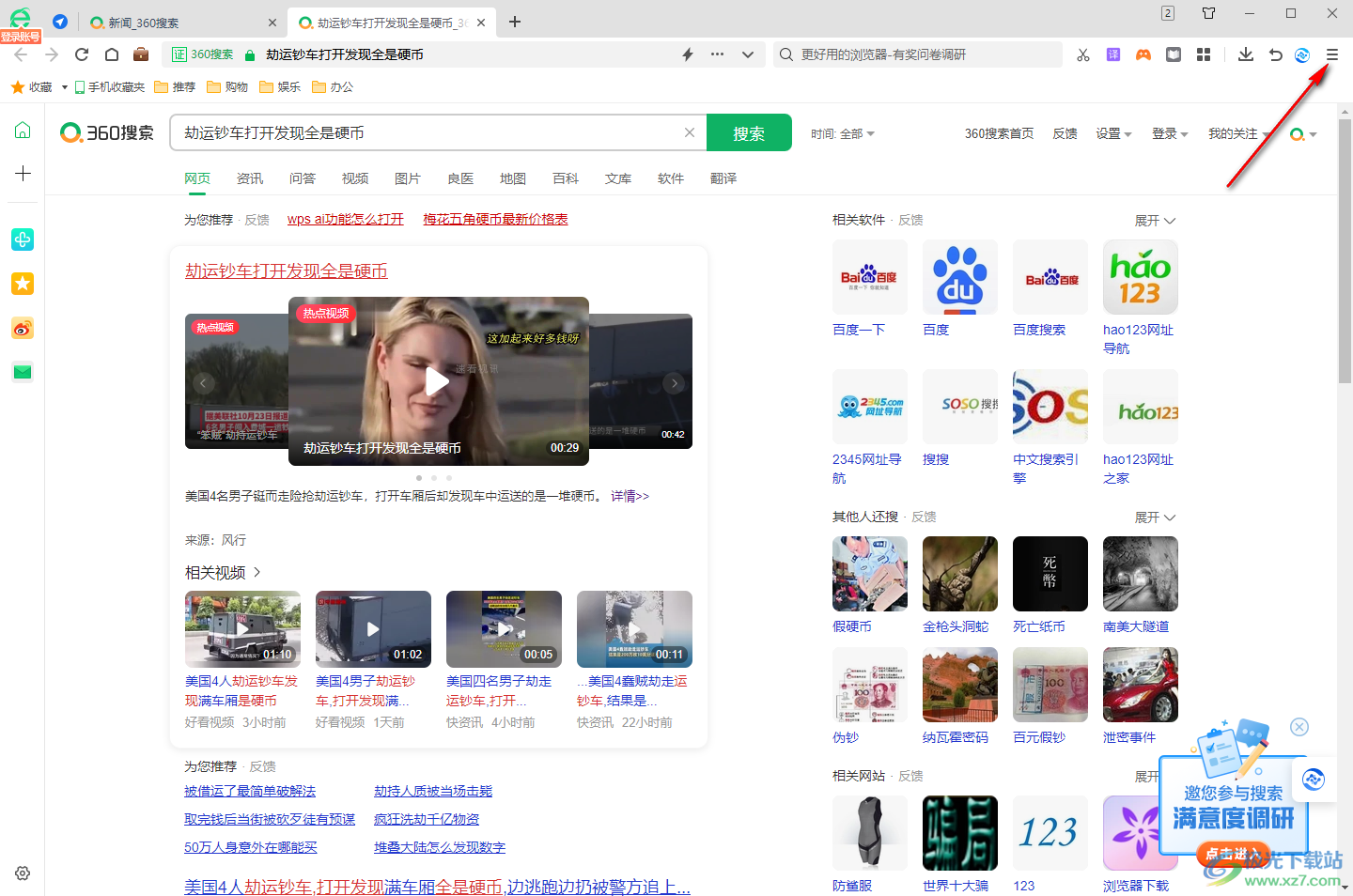This screenshot has height=896, width=1353.
Task: Expand the 其他人还搜 section via 展开
Action: [x=1155, y=518]
